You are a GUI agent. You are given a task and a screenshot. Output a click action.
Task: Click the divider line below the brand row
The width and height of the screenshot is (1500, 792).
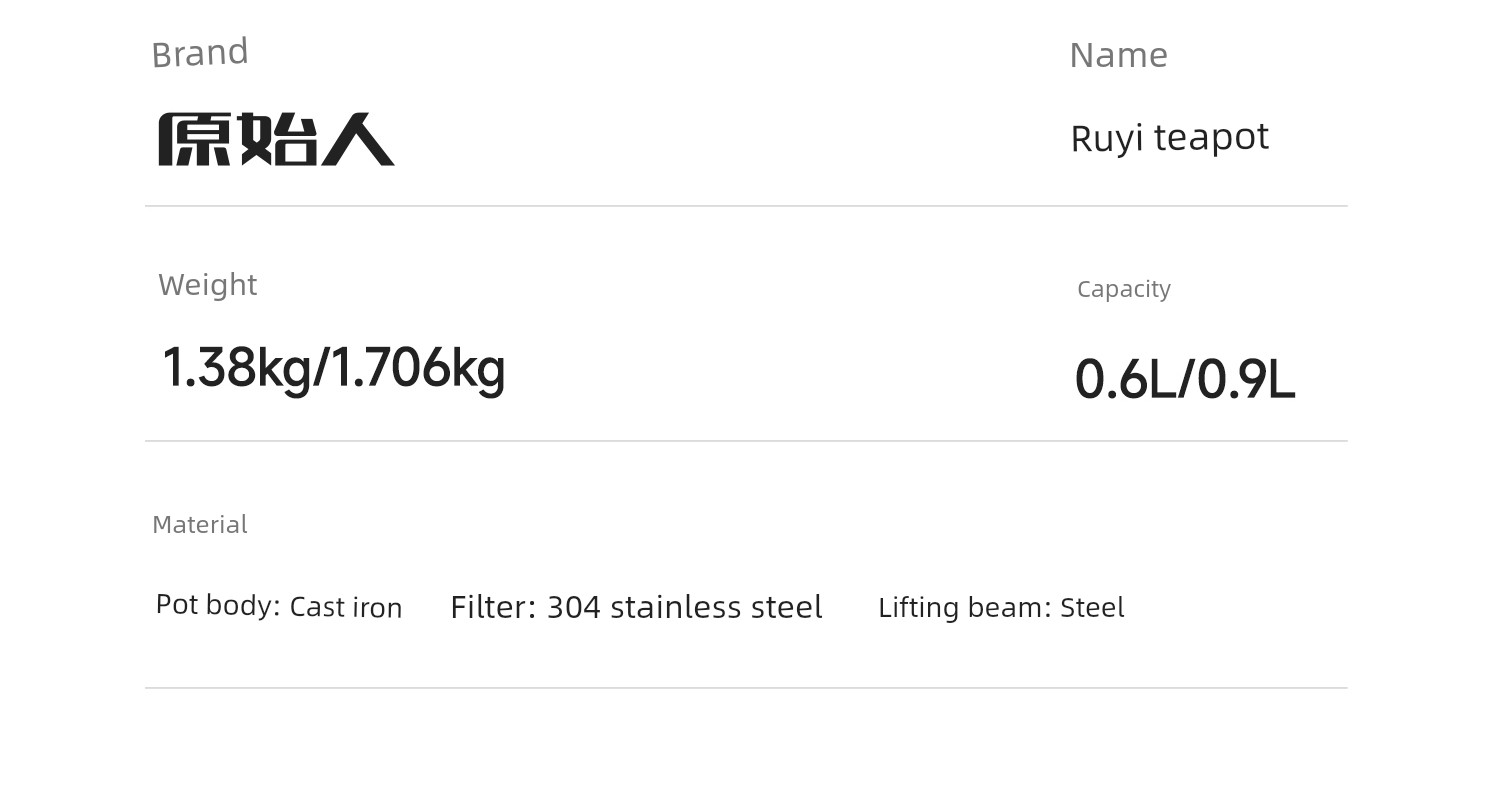click(x=746, y=206)
